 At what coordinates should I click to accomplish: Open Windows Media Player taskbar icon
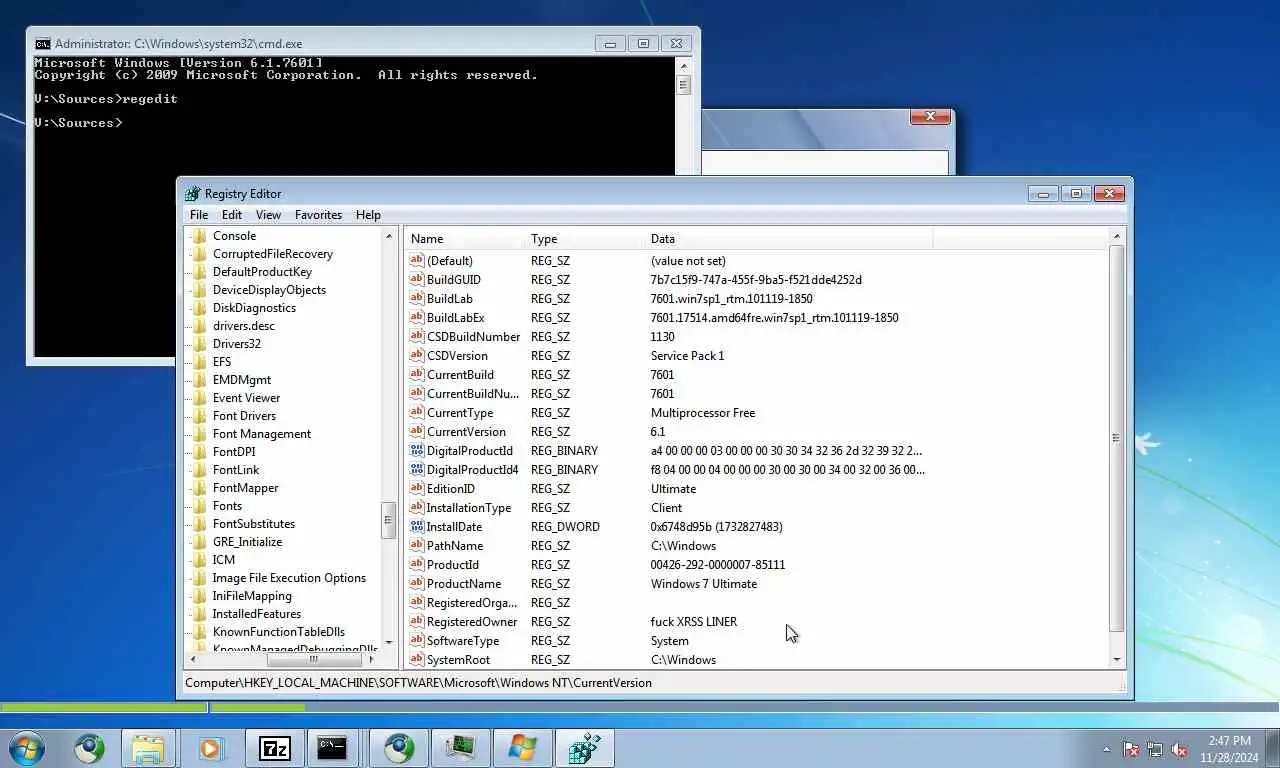(x=210, y=748)
